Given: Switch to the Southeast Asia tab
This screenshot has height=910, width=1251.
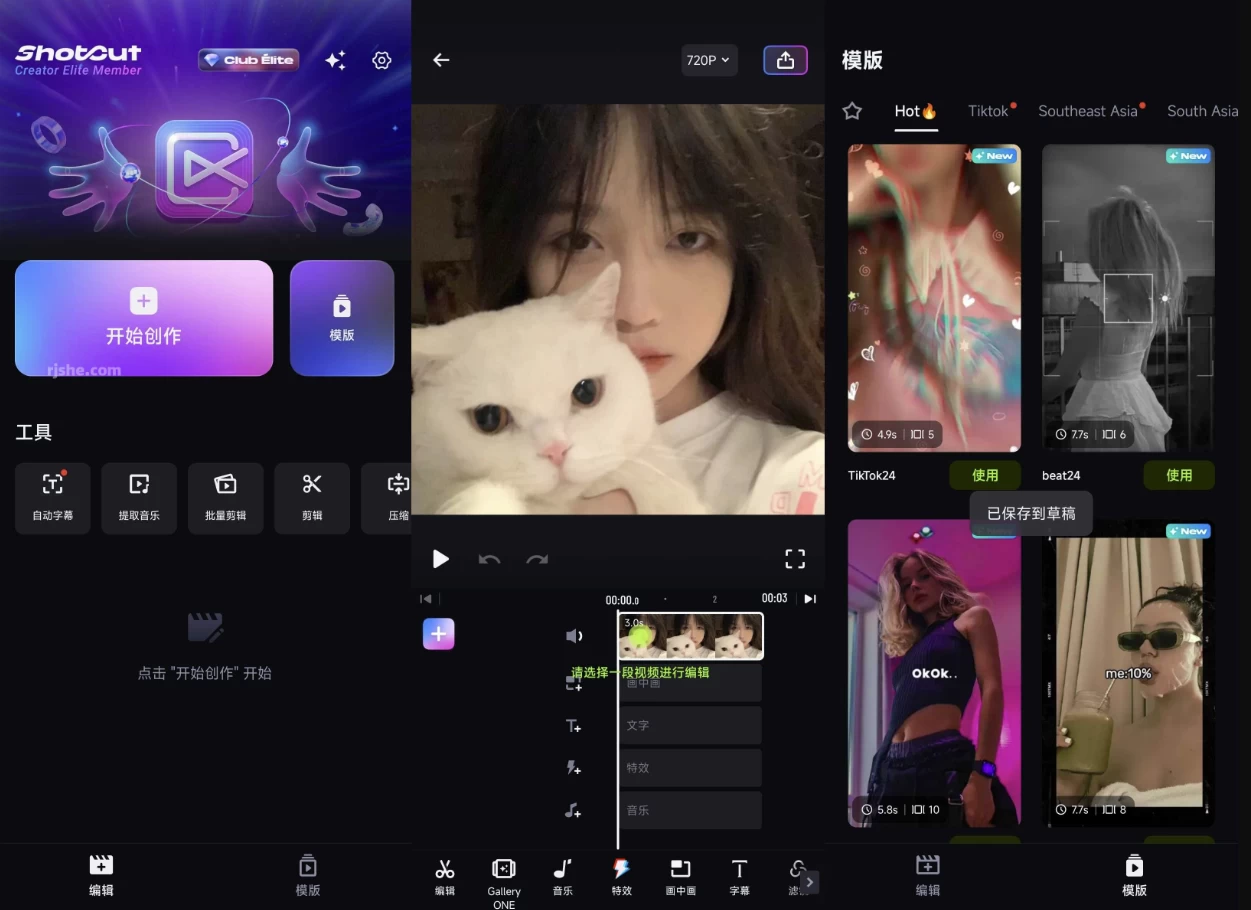Looking at the screenshot, I should tap(1088, 111).
